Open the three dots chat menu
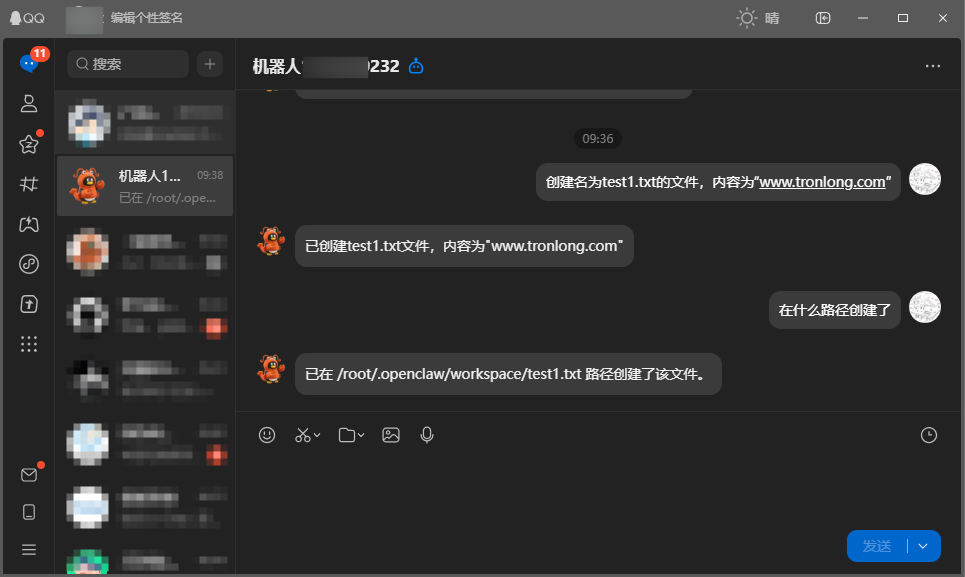The height and width of the screenshot is (577, 965). [933, 66]
